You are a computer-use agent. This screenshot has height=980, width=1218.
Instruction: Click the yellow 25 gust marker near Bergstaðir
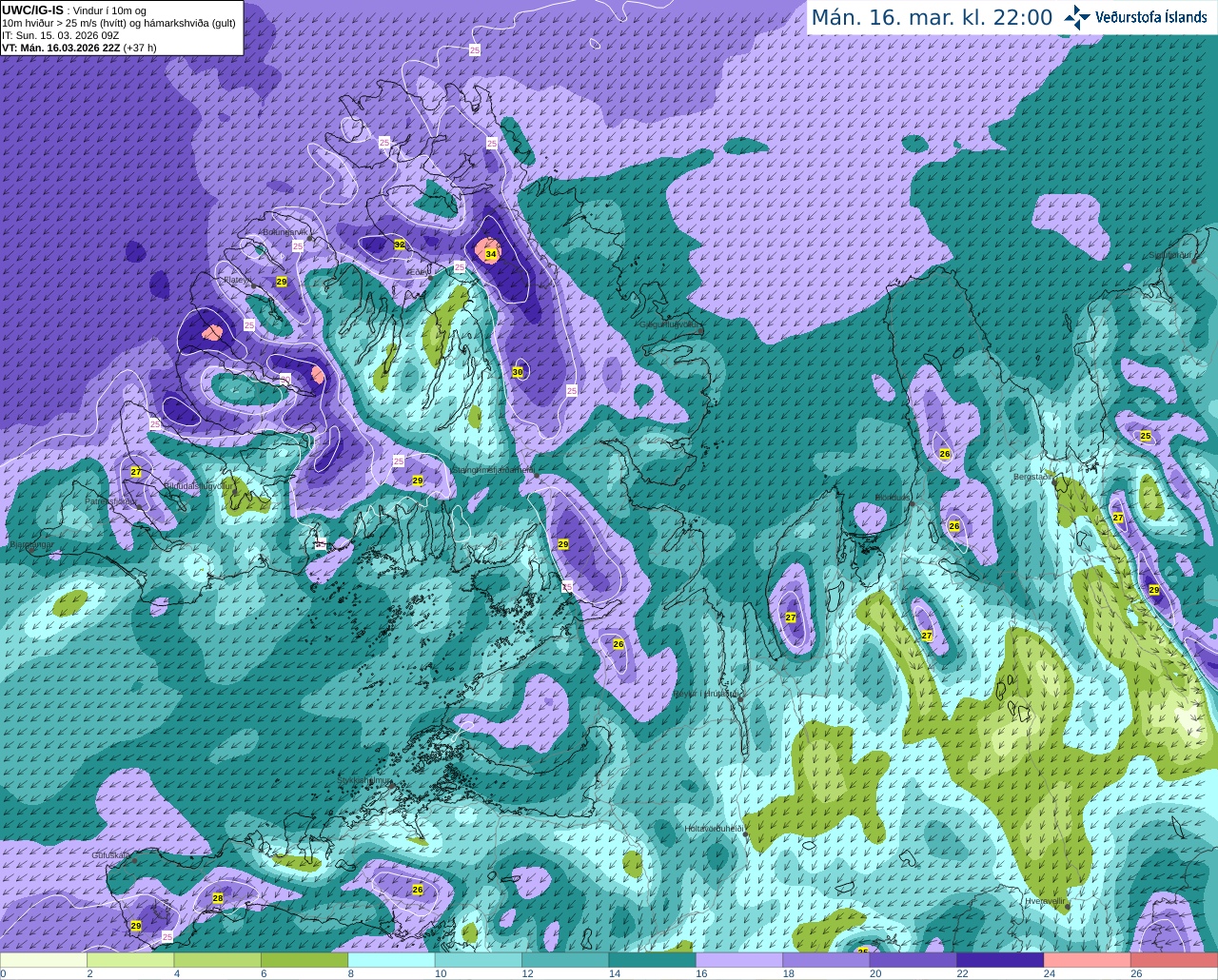click(1146, 436)
